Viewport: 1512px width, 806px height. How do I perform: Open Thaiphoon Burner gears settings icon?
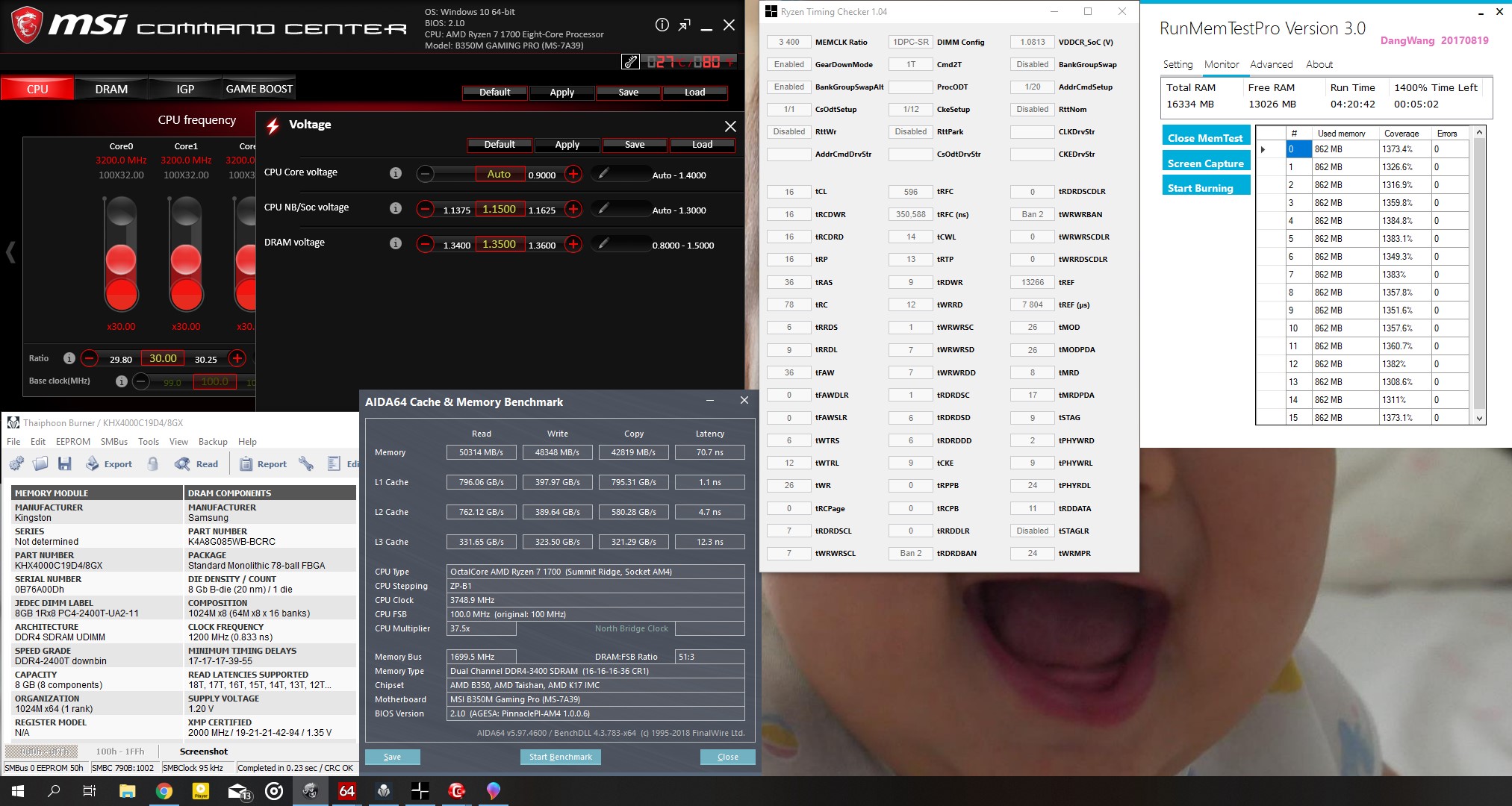pos(16,463)
